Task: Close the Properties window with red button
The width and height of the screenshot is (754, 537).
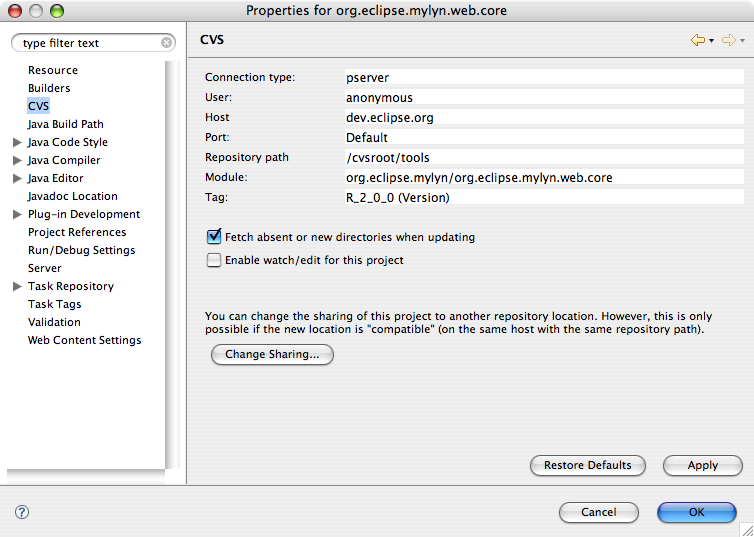Action: coord(15,11)
